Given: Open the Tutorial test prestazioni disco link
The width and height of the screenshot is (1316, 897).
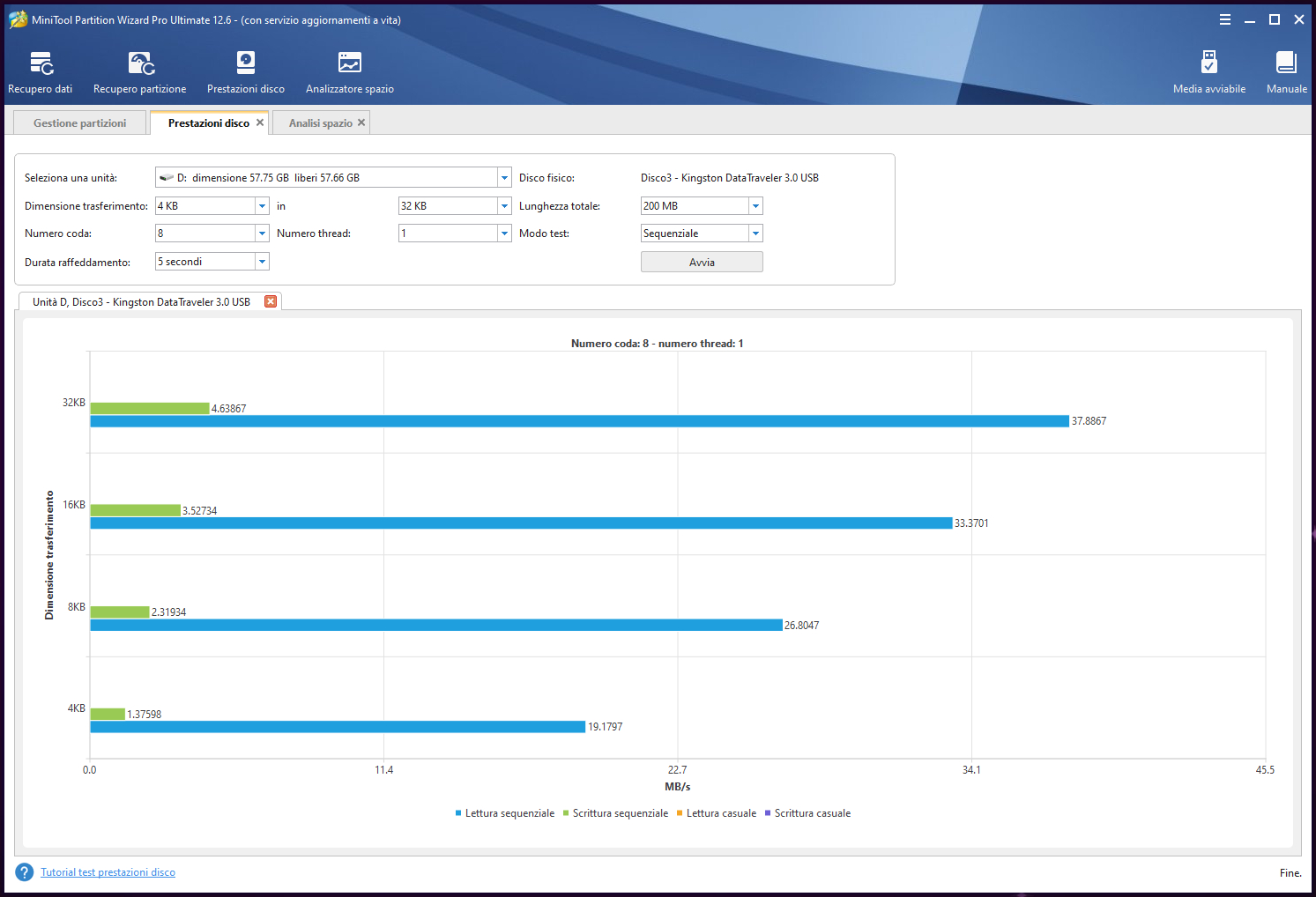Looking at the screenshot, I should pyautogui.click(x=108, y=872).
